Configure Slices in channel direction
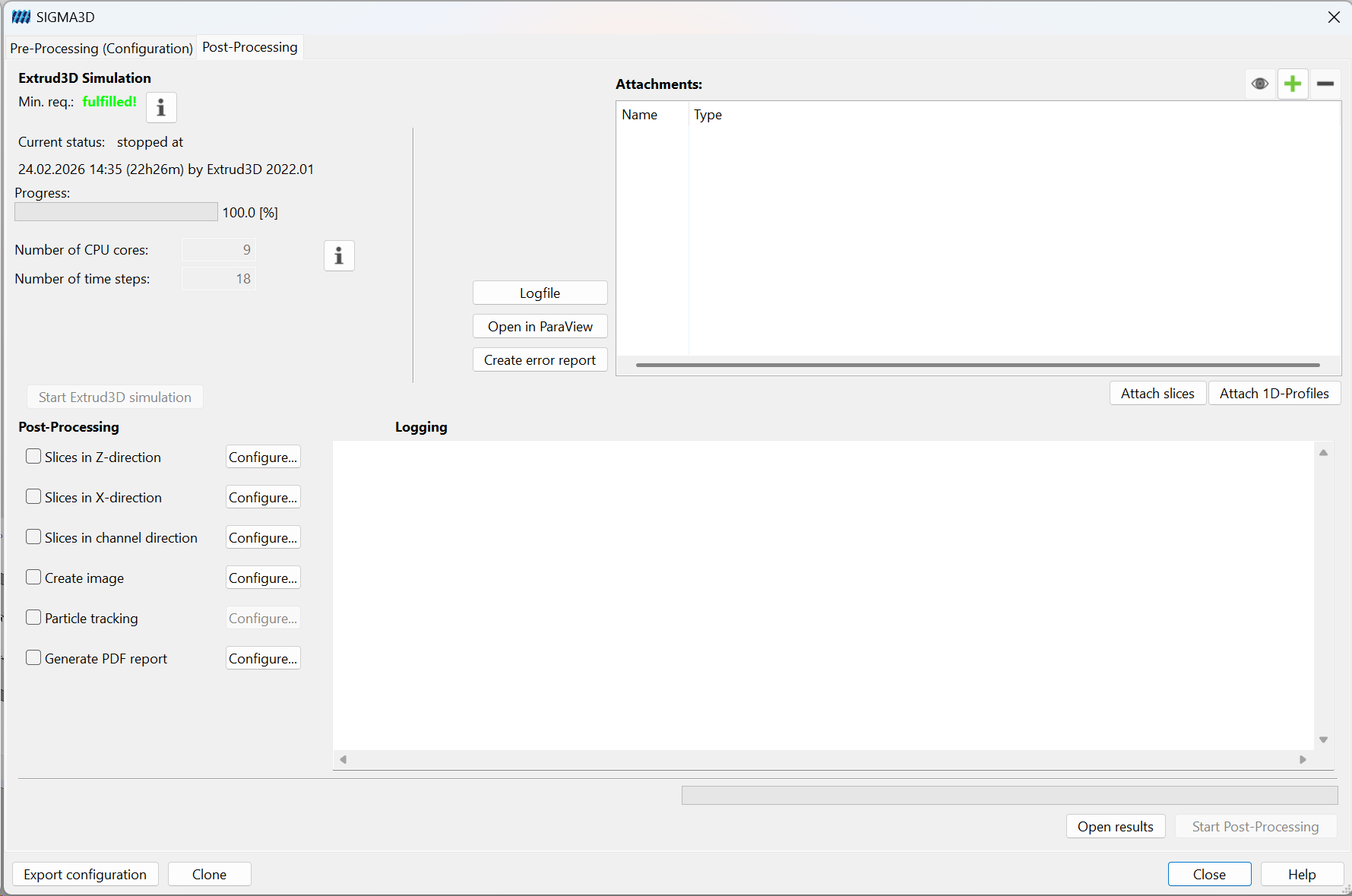Image resolution: width=1352 pixels, height=896 pixels. [x=263, y=537]
